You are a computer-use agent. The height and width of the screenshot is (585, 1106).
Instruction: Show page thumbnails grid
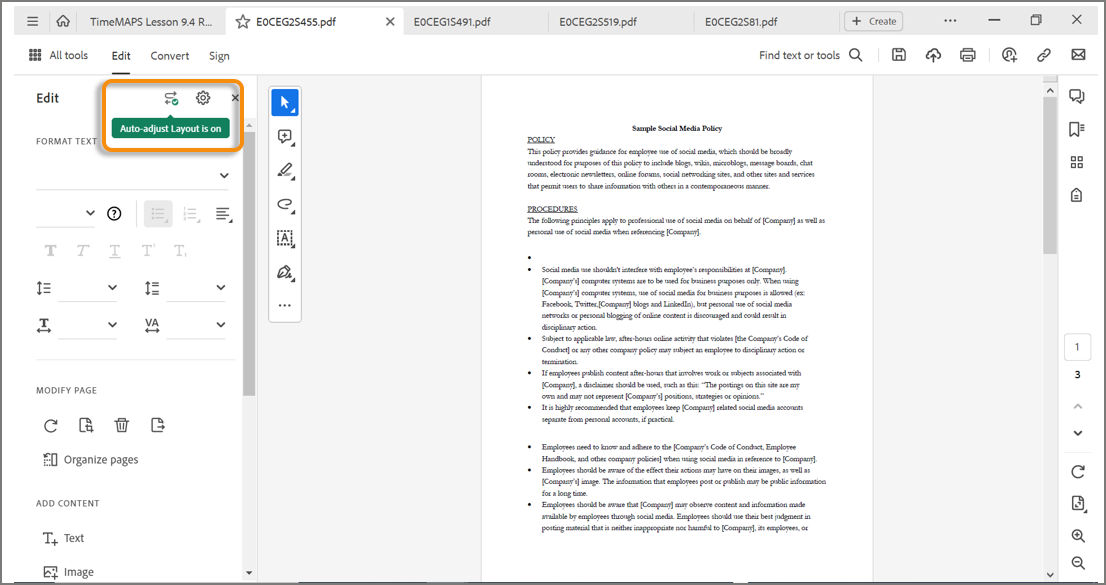1077,162
